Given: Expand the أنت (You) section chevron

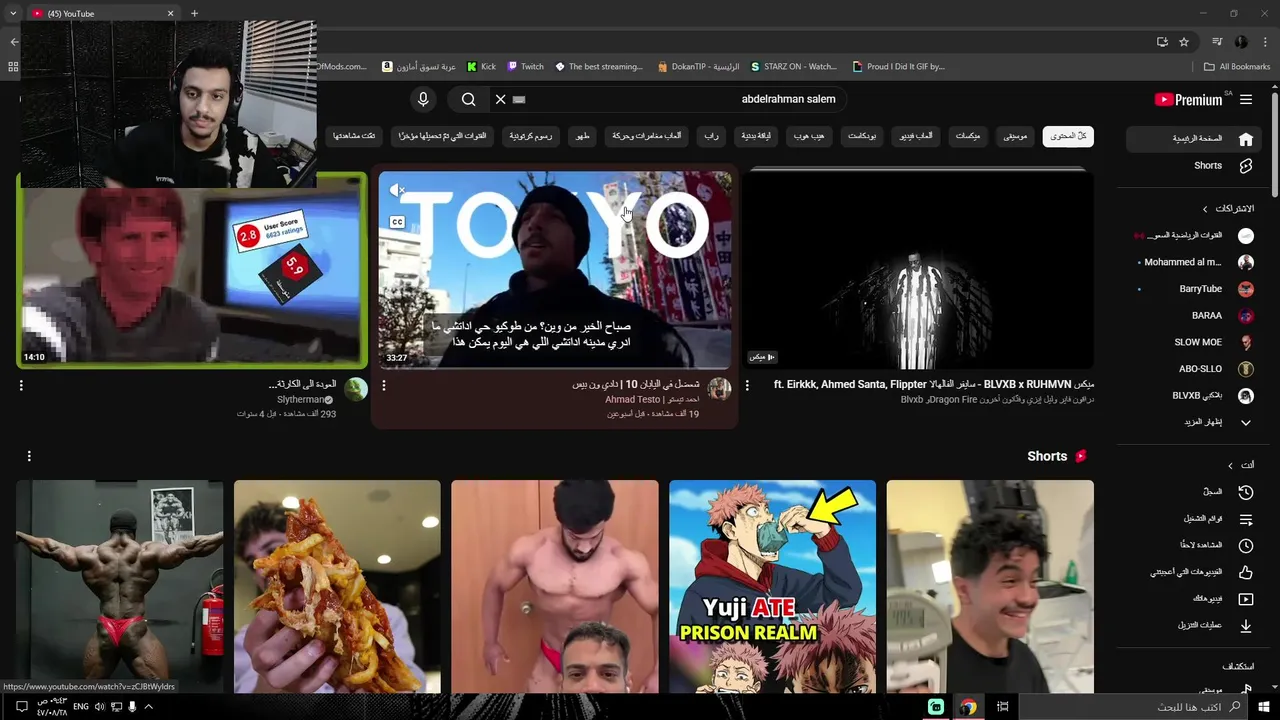Looking at the screenshot, I should click(x=1230, y=465).
